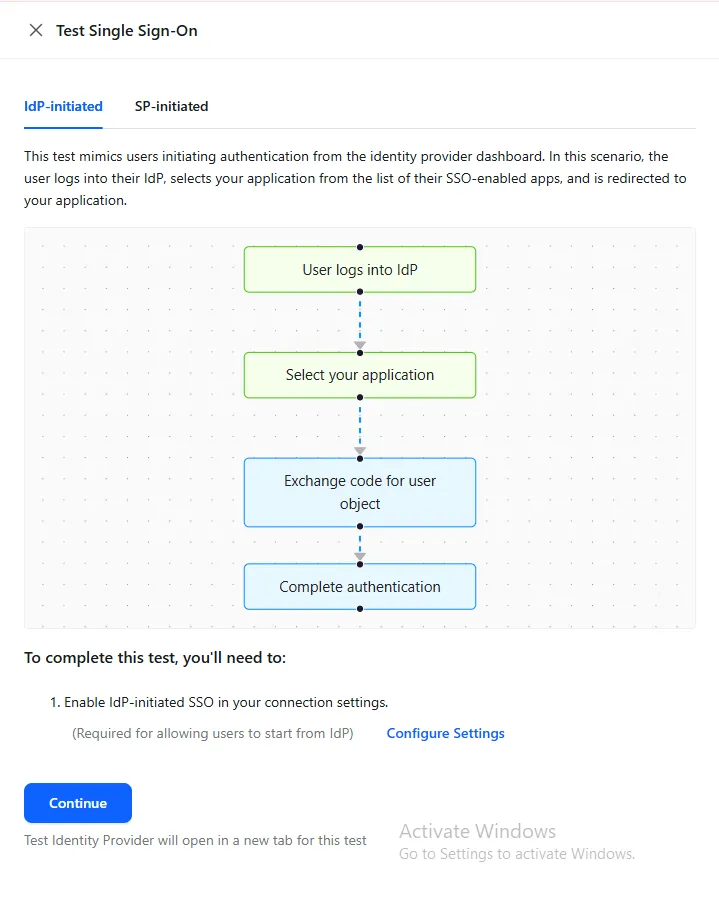The image size is (719, 910).
Task: Switch to the SP-initiated tab
Action: [x=171, y=106]
